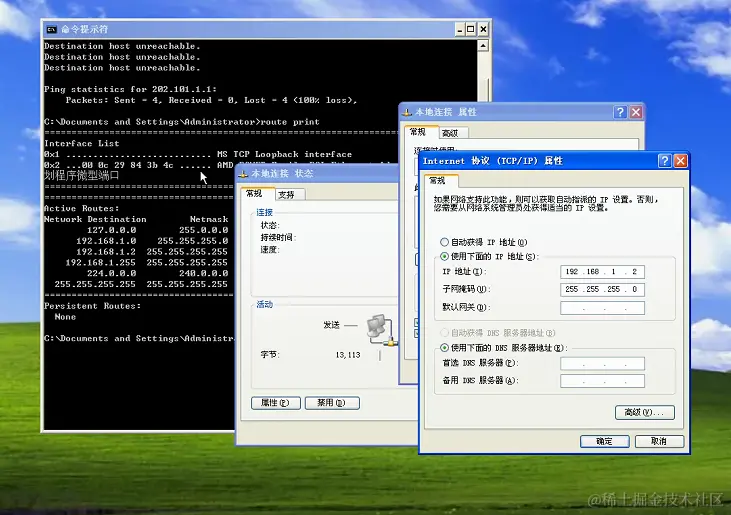Minimize the command prompt window
Image resolution: width=731 pixels, height=515 pixels.
pyautogui.click(x=459, y=29)
